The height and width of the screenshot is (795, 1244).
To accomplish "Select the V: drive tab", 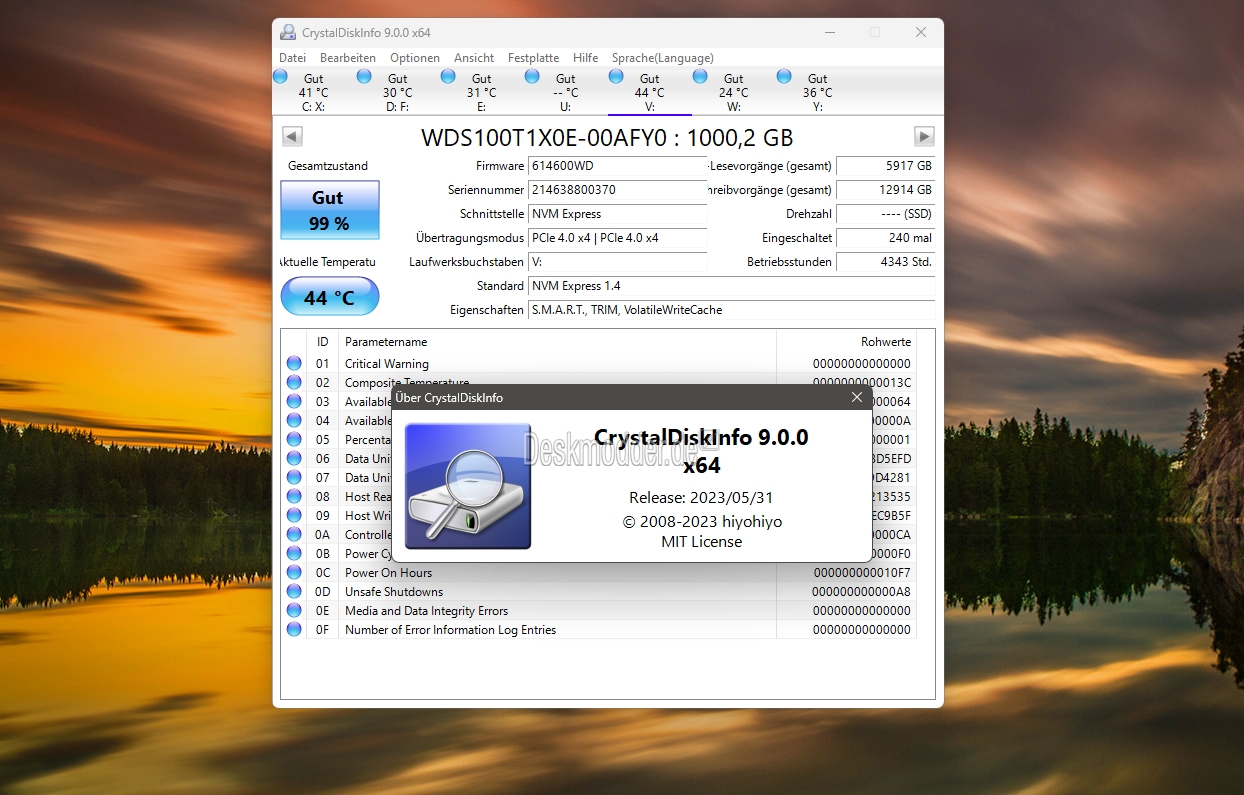I will click(650, 92).
